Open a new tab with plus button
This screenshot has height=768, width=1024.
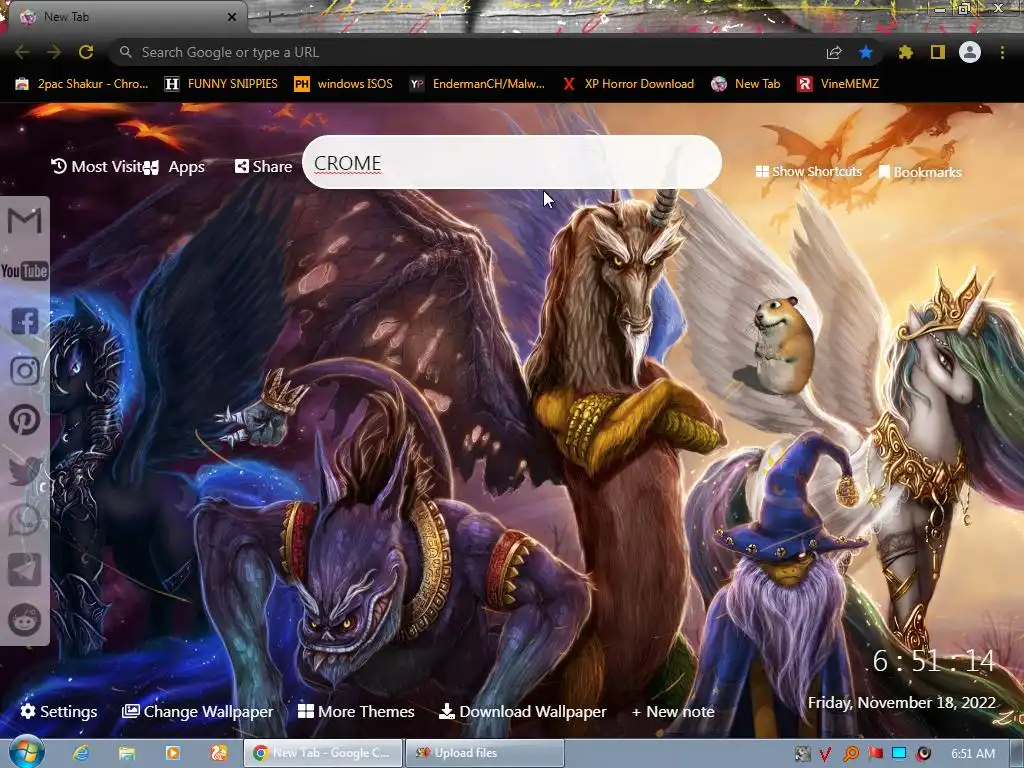(269, 18)
